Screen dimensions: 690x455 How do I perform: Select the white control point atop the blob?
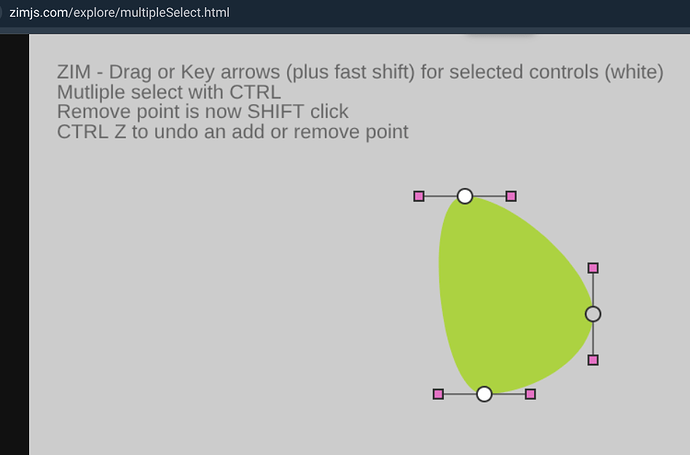tap(465, 196)
